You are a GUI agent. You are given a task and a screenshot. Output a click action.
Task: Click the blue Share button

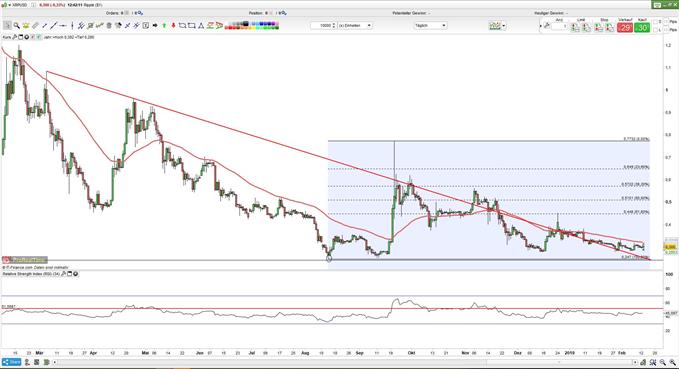click(x=12, y=362)
